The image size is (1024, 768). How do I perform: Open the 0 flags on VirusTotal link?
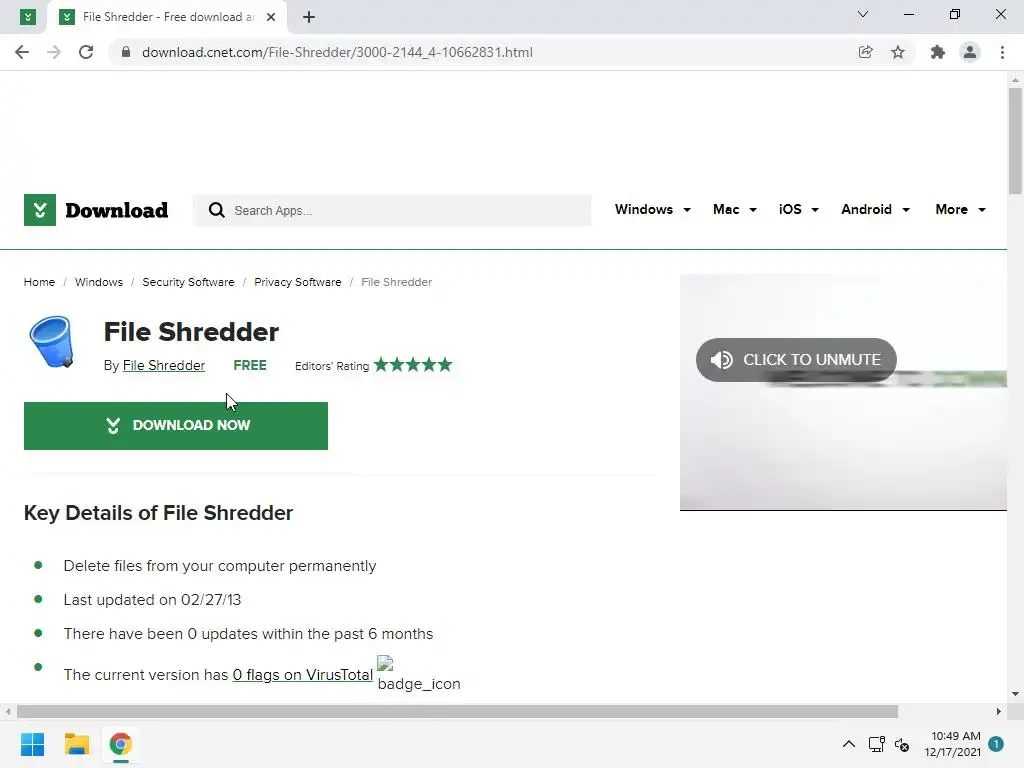(x=302, y=675)
